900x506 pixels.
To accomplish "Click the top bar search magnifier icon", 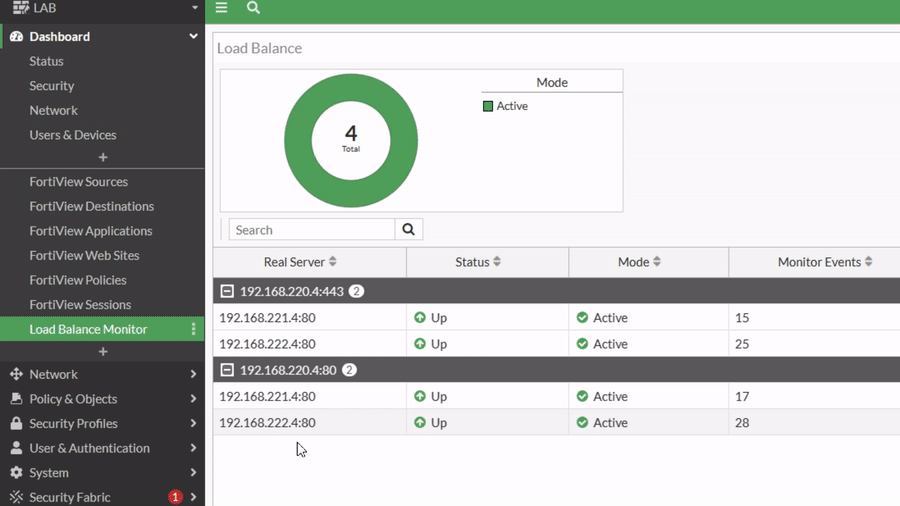I will [253, 7].
